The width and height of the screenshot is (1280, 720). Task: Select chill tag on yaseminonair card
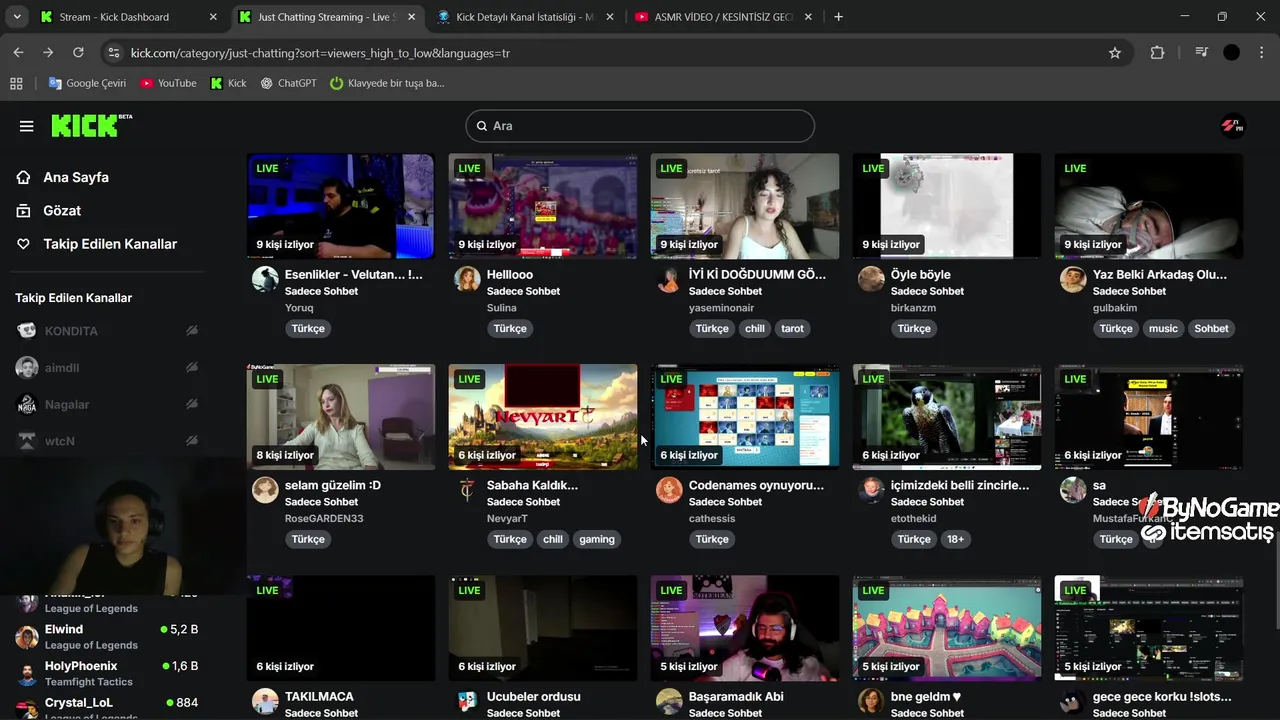click(x=755, y=328)
